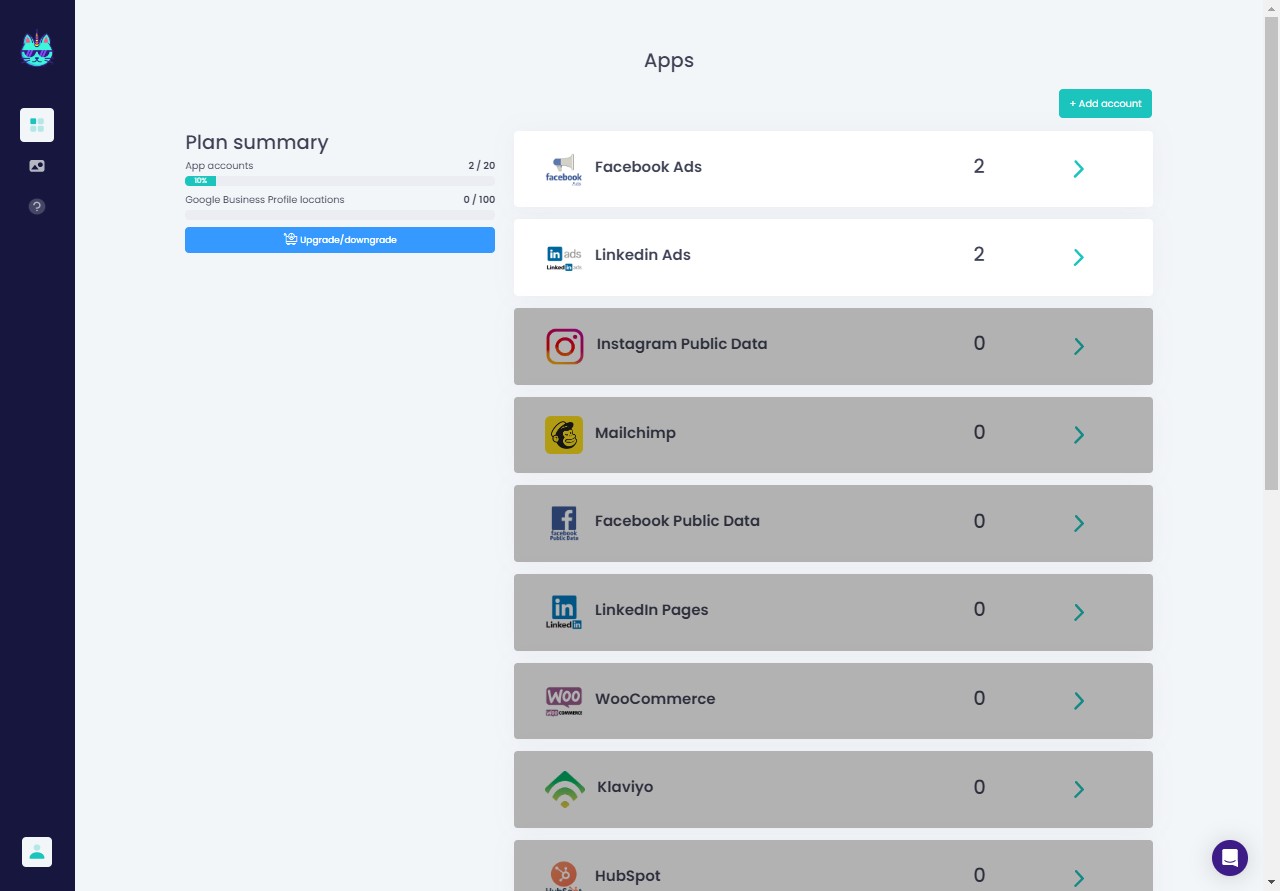
Task: Click the Facebook Ads megaphone logo
Action: click(x=564, y=169)
